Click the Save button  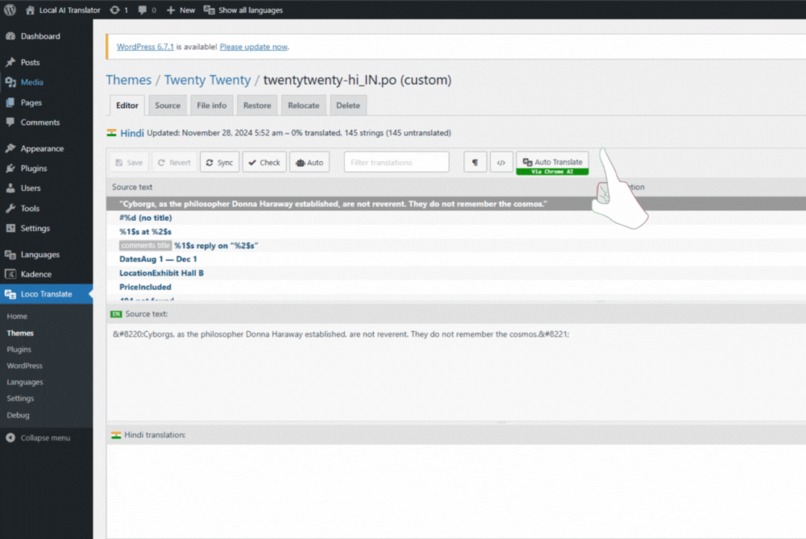click(129, 162)
